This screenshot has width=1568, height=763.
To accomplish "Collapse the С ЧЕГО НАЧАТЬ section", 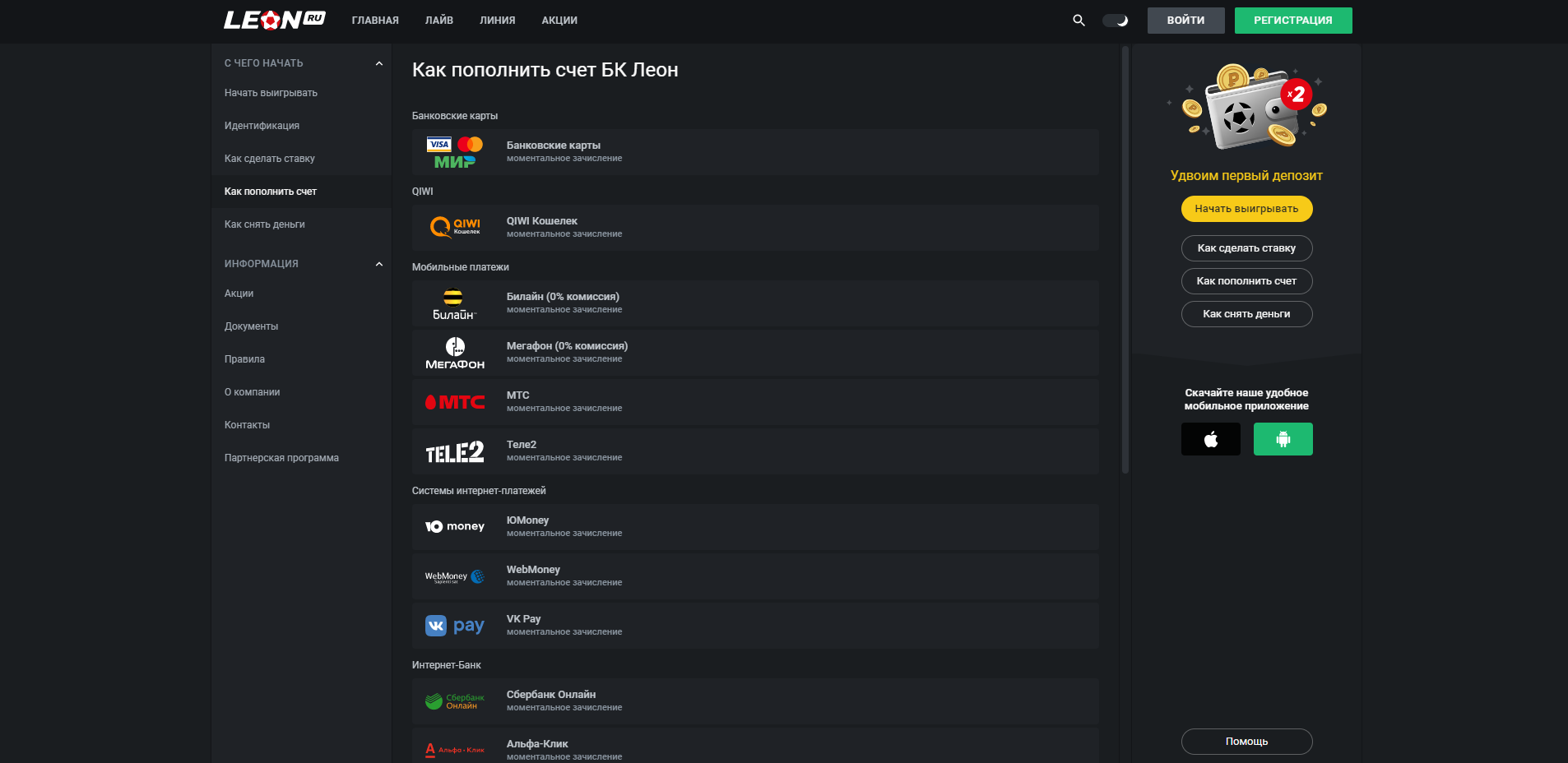I will (379, 63).
